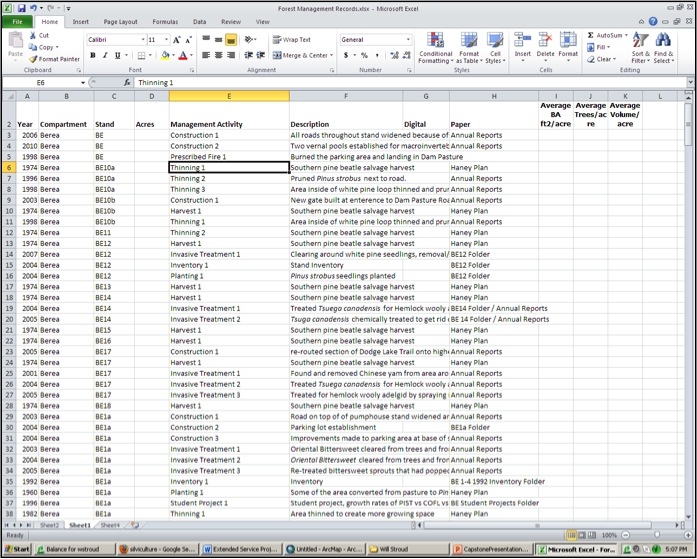Click the Insert cells icon

tap(522, 40)
